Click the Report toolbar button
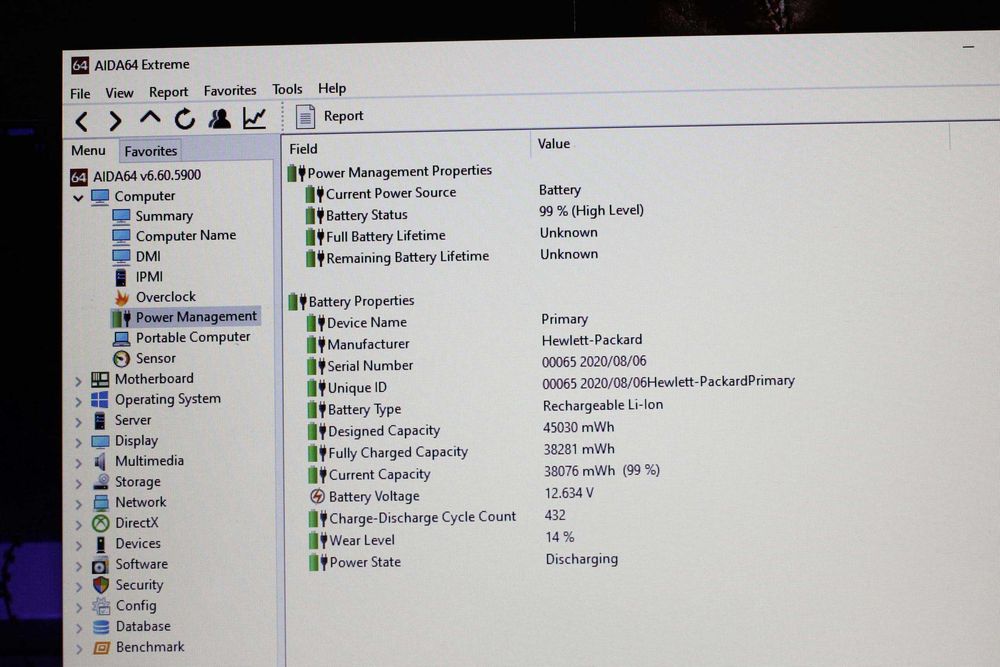This screenshot has width=1000, height=667. tap(330, 116)
